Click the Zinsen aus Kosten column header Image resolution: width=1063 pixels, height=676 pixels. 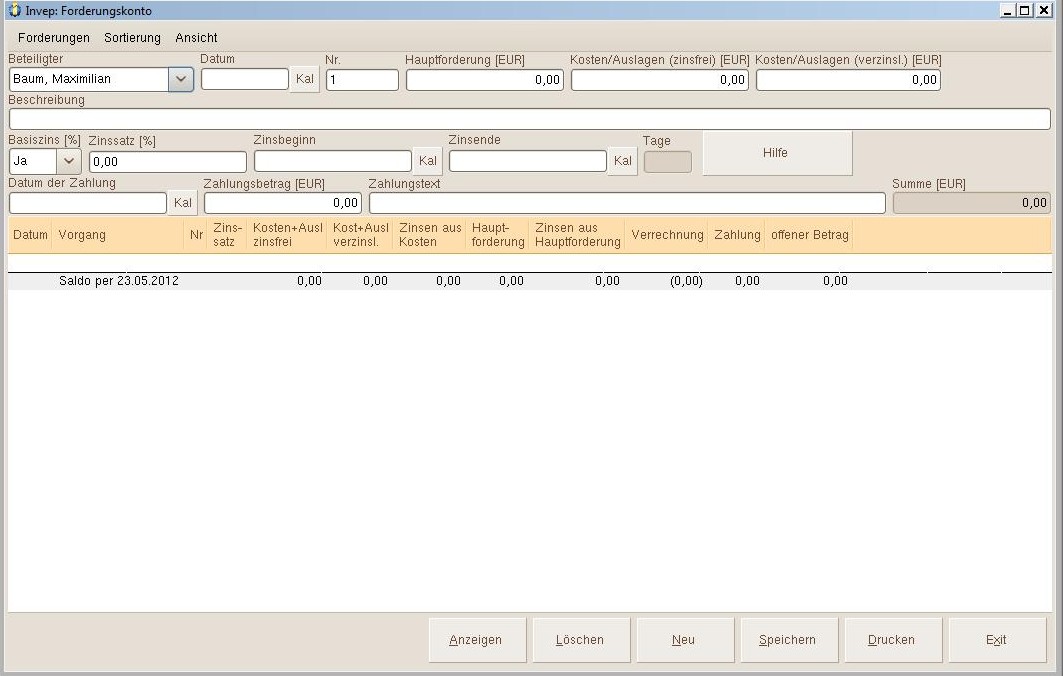(x=430, y=235)
